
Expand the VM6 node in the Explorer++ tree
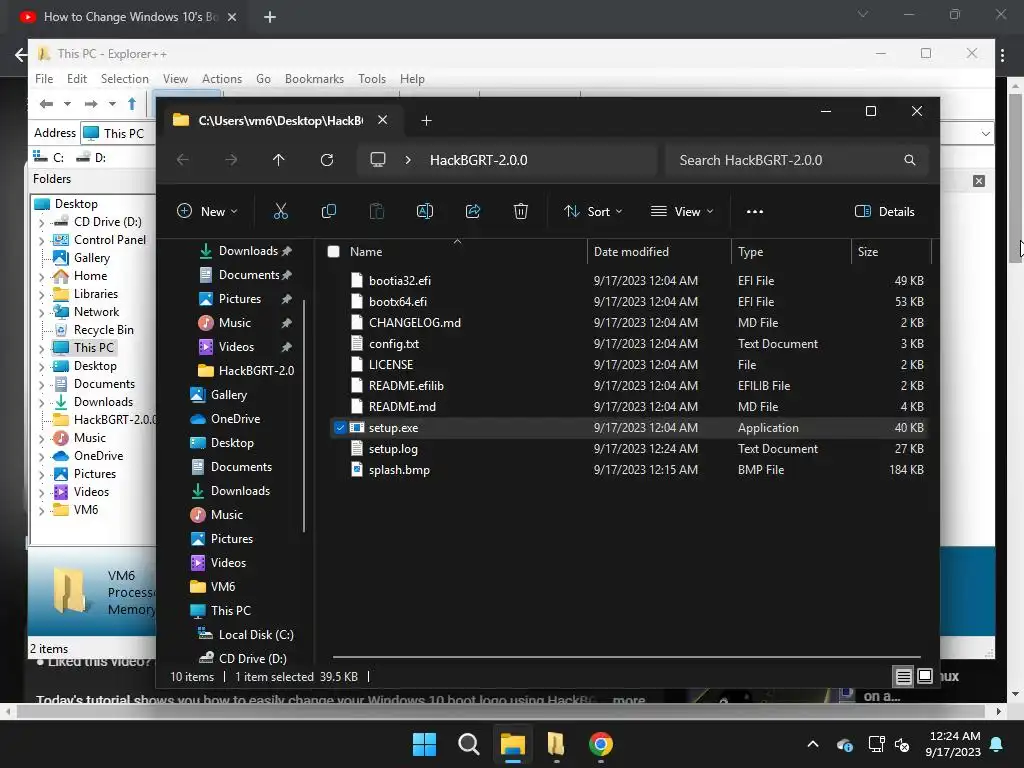click(42, 511)
